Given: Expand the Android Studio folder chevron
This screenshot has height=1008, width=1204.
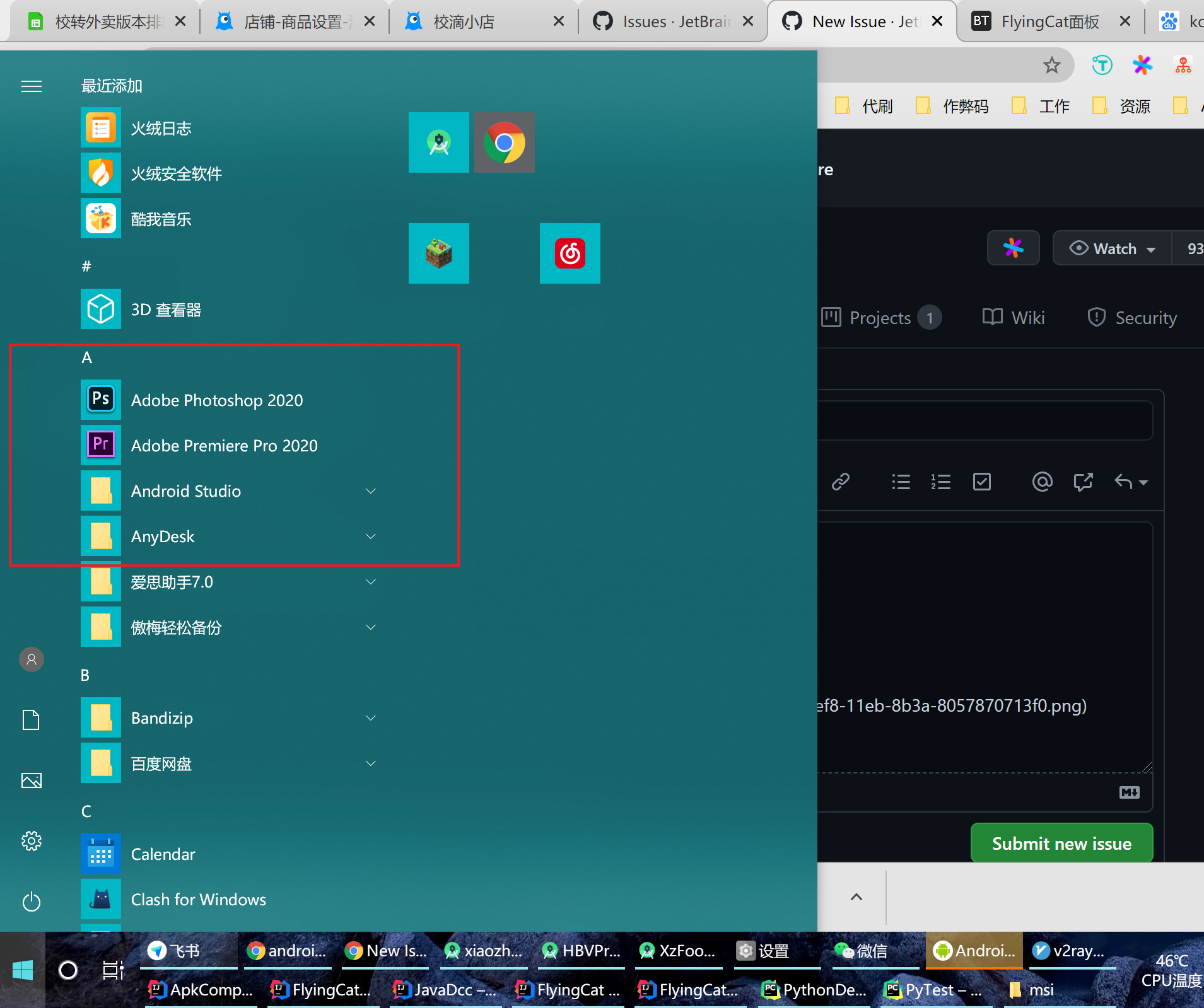Looking at the screenshot, I should tap(371, 490).
